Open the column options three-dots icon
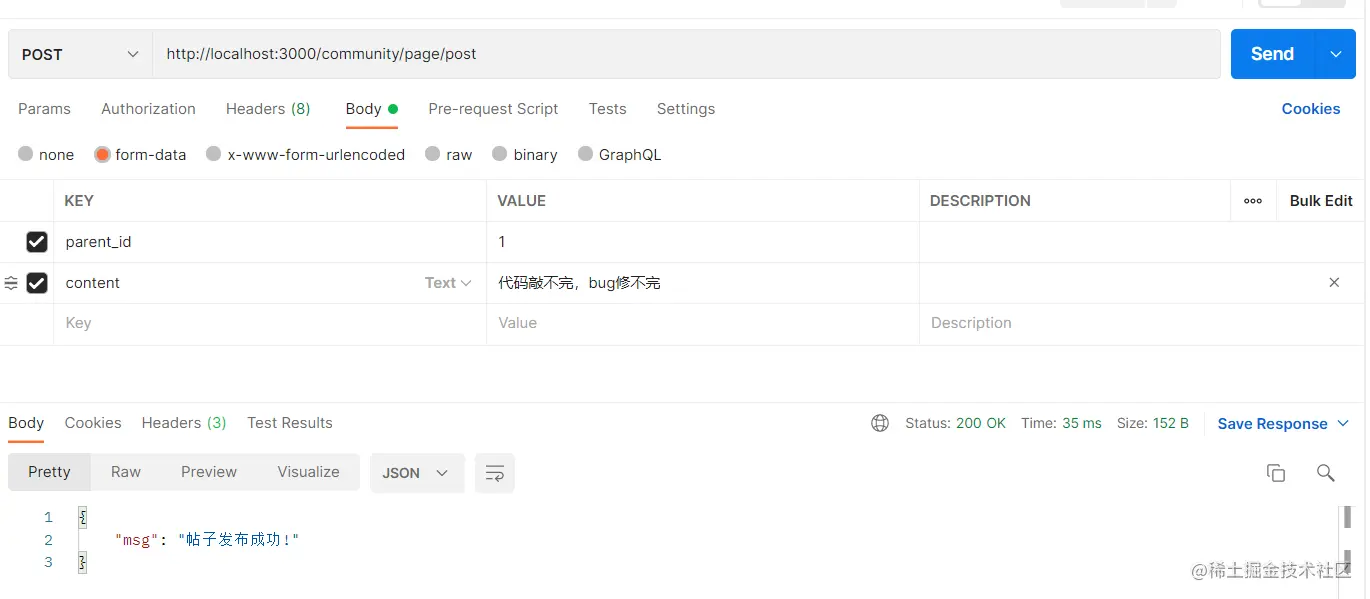Viewport: 1370px width, 599px height. coord(1253,201)
